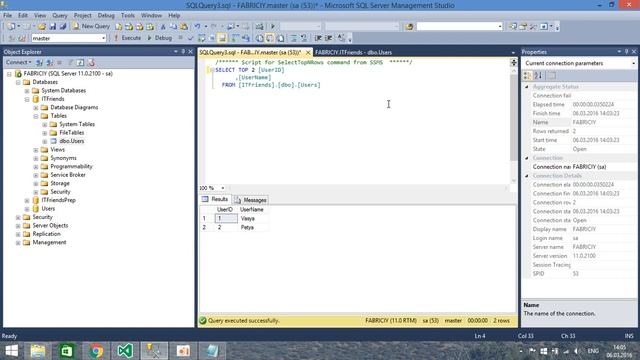
Task: Expand the Server Objects folder
Action: tap(18, 226)
